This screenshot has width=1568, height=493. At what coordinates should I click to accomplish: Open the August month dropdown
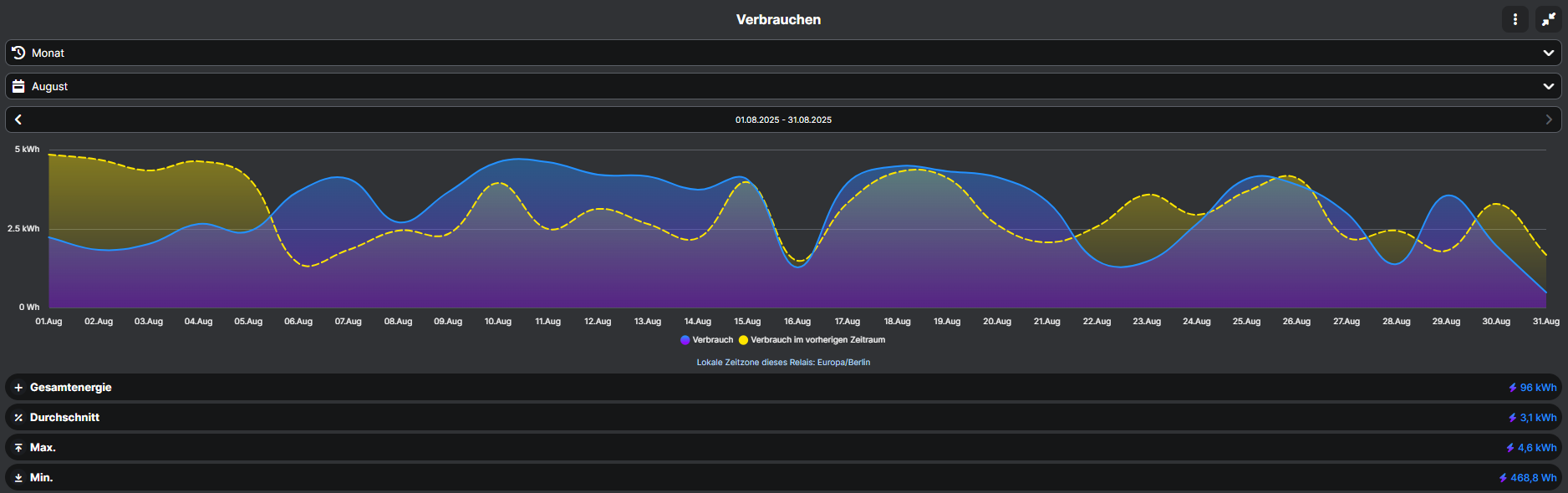click(782, 86)
